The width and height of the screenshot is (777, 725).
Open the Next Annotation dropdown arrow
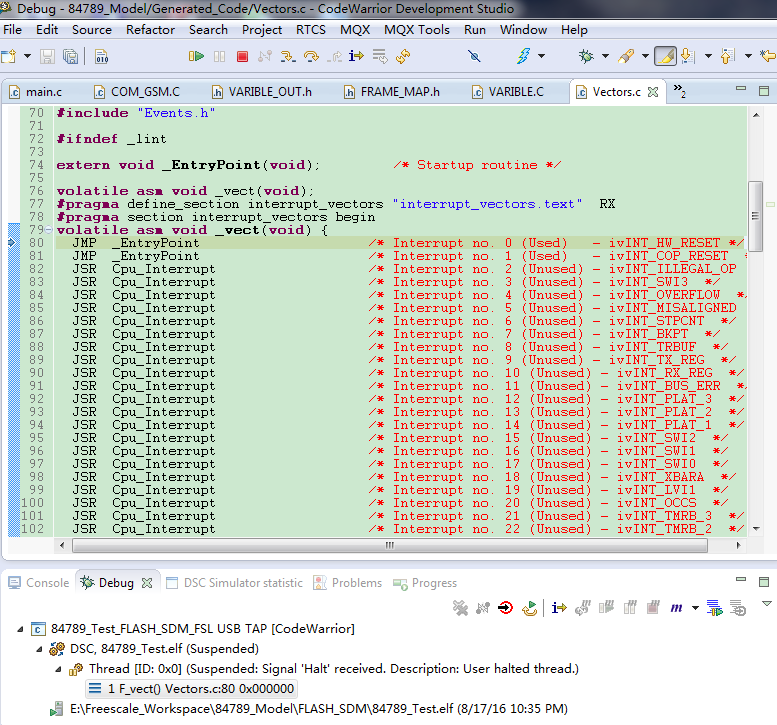(708, 56)
